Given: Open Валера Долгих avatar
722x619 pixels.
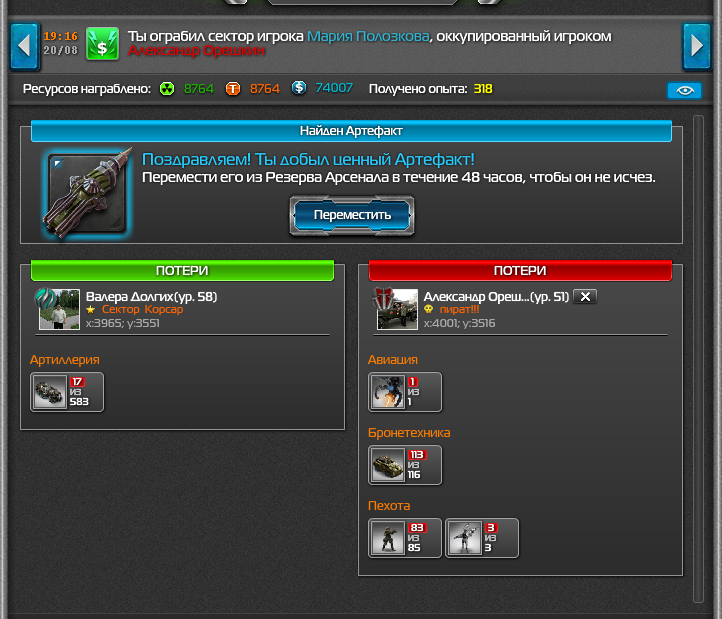Looking at the screenshot, I should pyautogui.click(x=59, y=309).
